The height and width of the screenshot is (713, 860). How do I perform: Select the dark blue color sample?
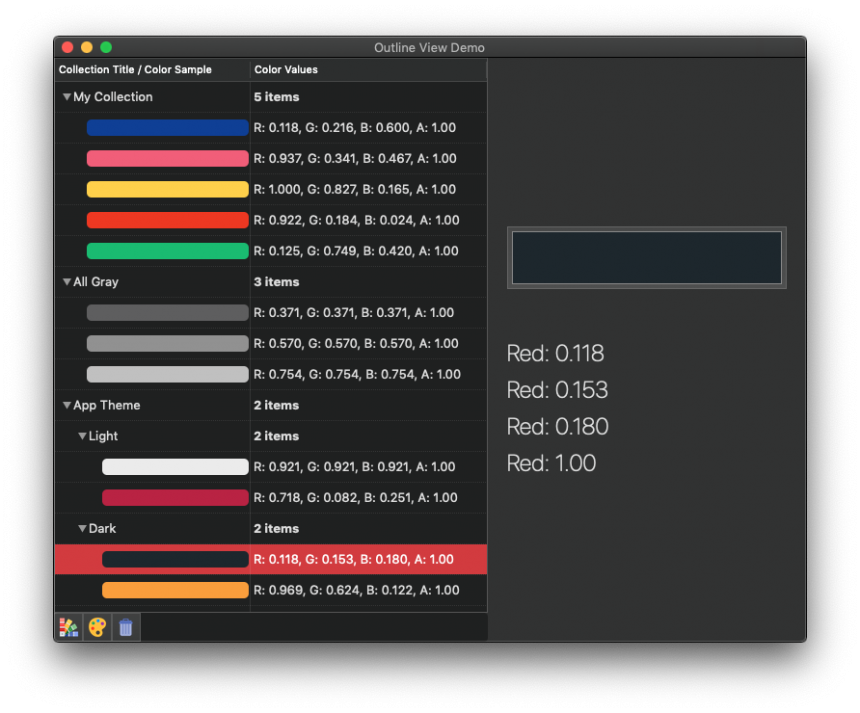[x=167, y=128]
